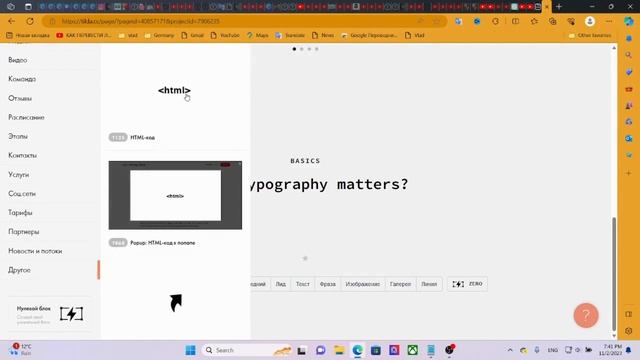This screenshot has height=360, width=640.
Task: Open the YouTube bookmark
Action: 225,36
